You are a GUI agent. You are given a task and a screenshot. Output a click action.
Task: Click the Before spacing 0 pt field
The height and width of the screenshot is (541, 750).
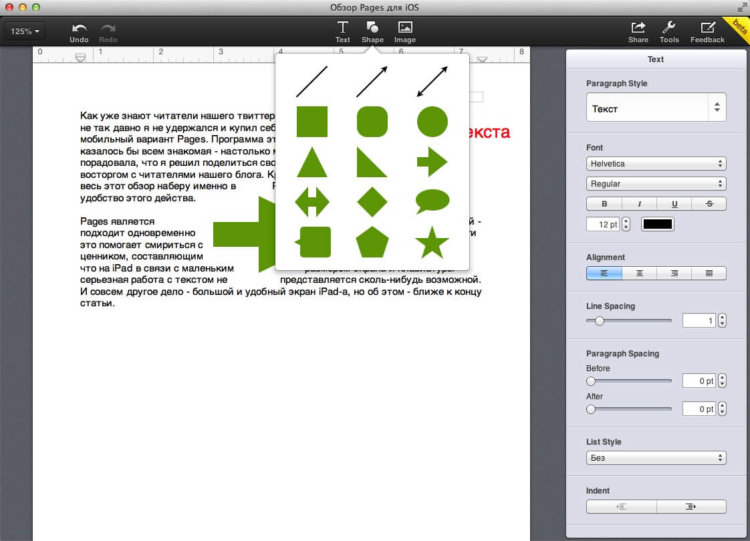(699, 381)
